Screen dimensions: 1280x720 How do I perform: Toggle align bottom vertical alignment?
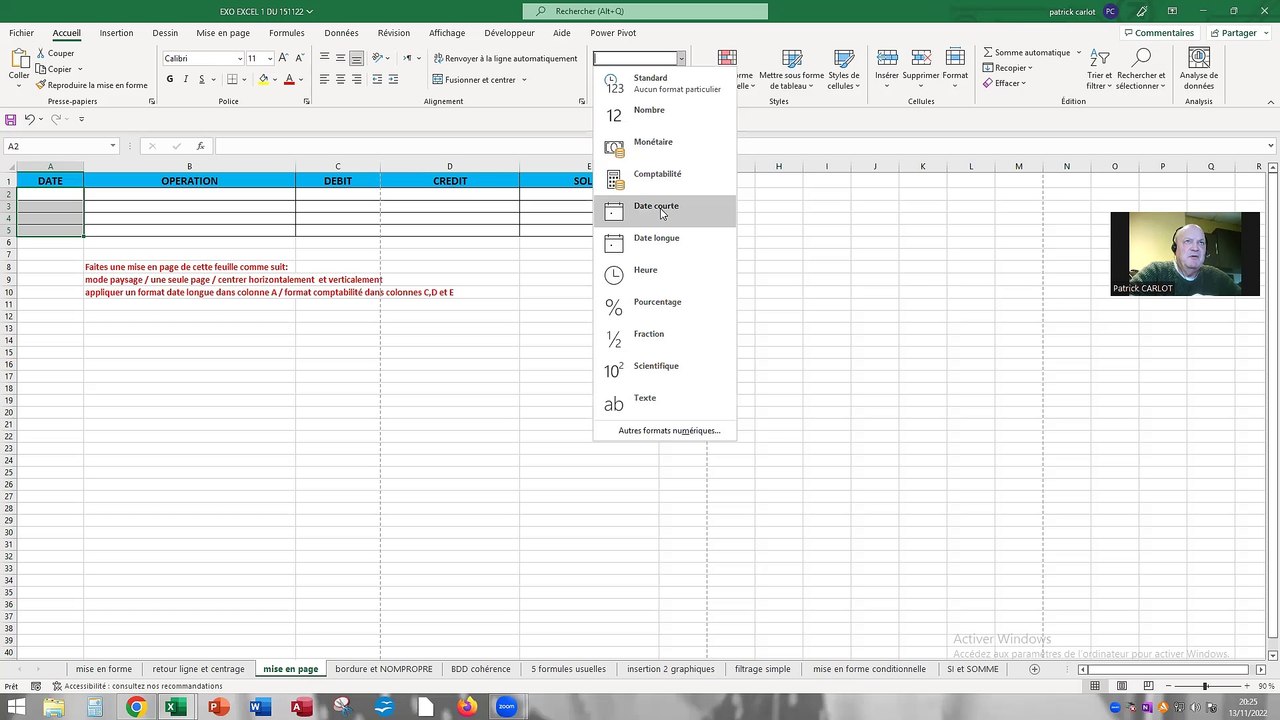(x=356, y=58)
